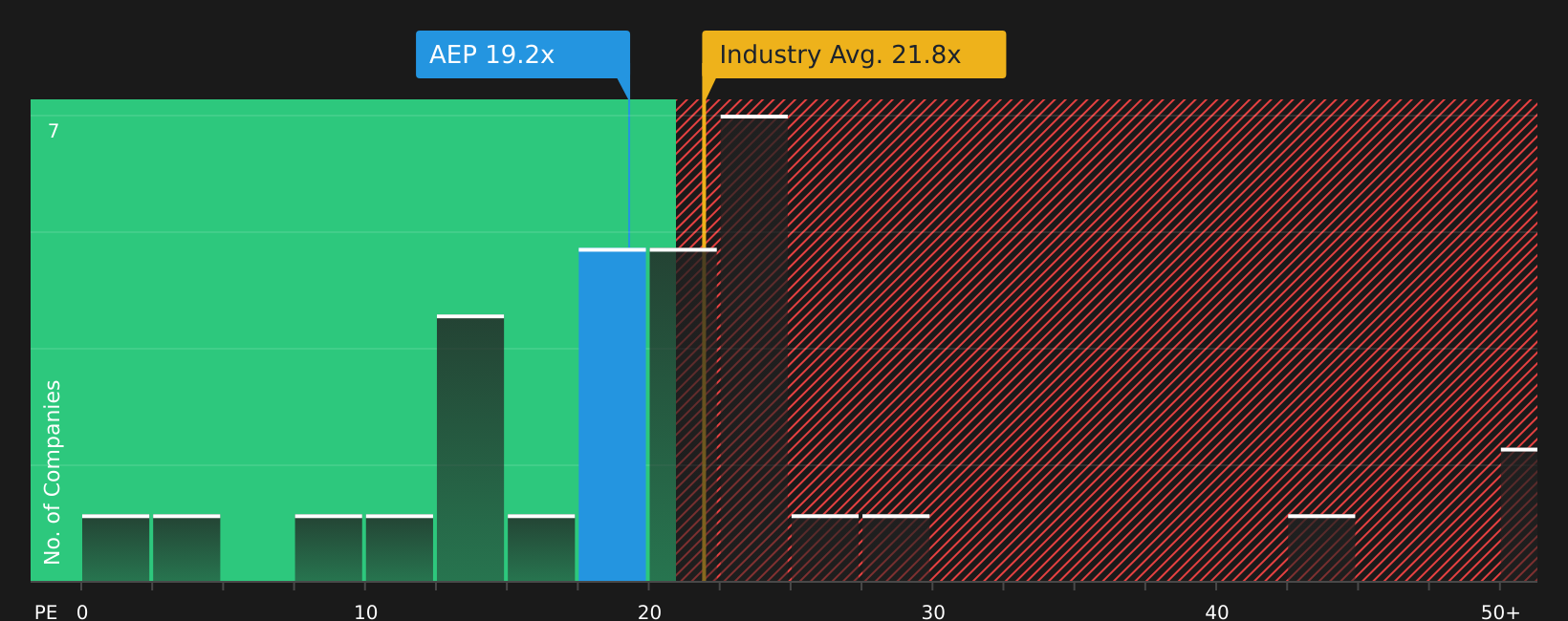Click the first histogram bar at PE 0
Screen dimensions: 1568x621
[x=116, y=547]
